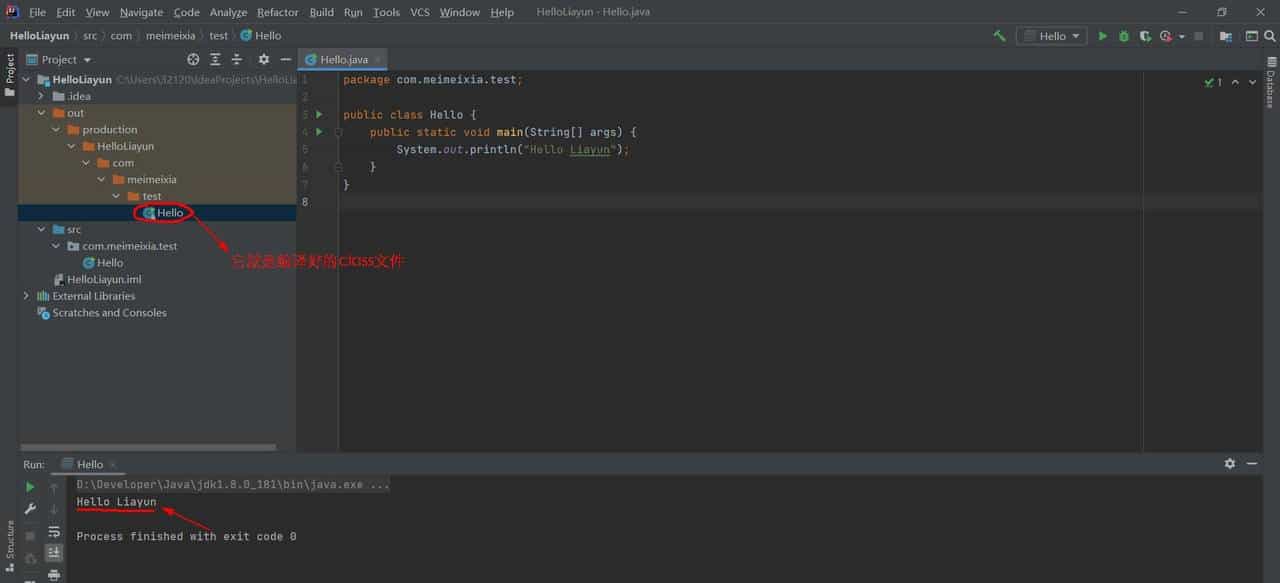Viewport: 1280px width, 583px height.
Task: Click the Settings gear in Project toolbar
Action: (264, 59)
